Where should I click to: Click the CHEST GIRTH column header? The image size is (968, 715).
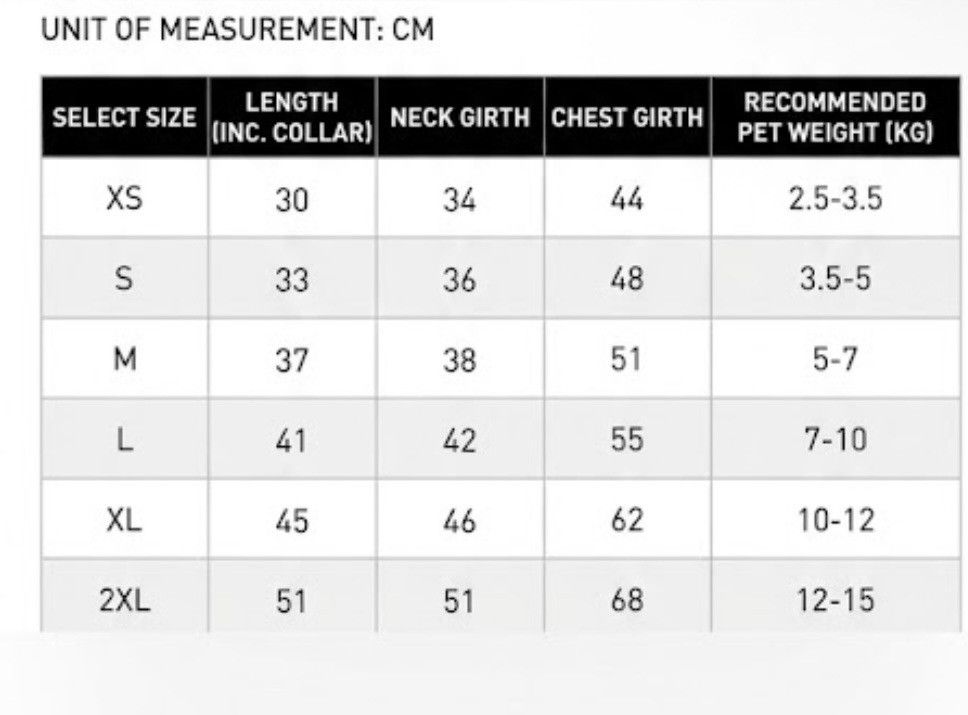627,117
